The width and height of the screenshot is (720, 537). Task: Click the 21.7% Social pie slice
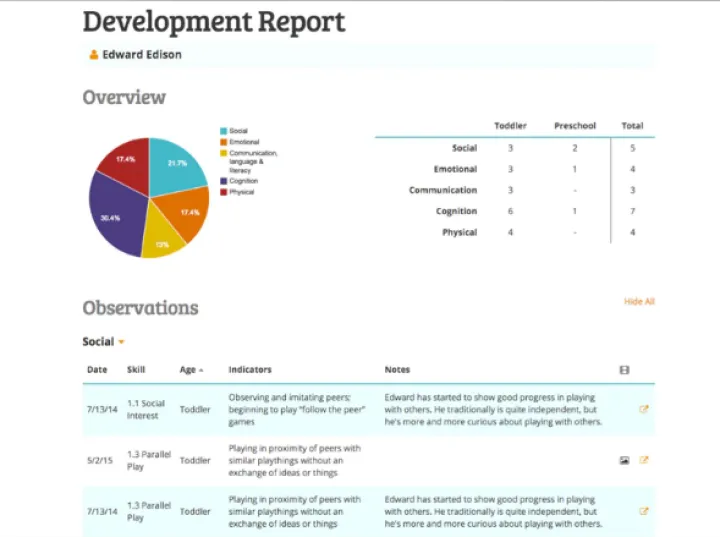coord(176,164)
